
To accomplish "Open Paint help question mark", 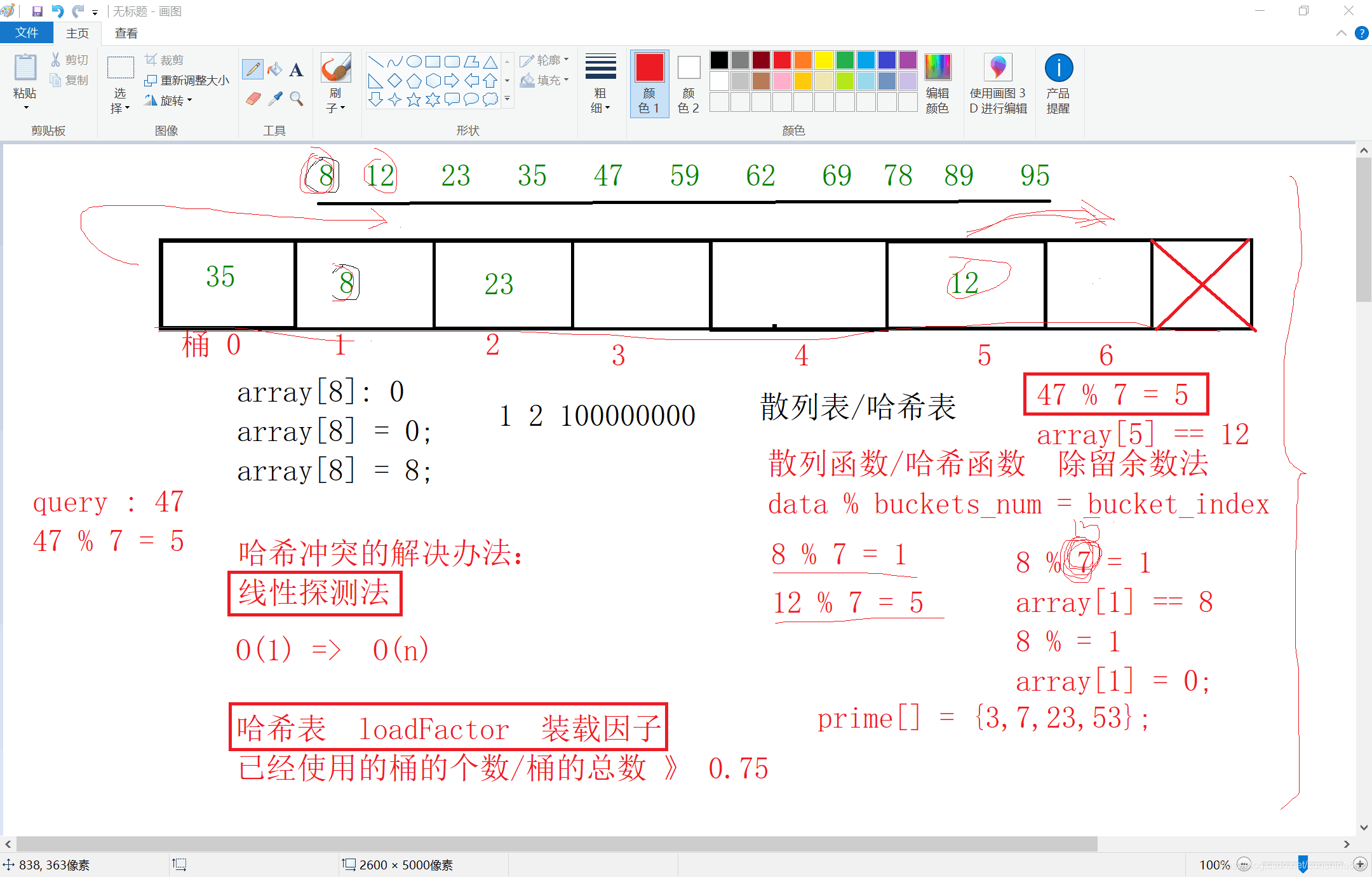I will (x=1361, y=33).
